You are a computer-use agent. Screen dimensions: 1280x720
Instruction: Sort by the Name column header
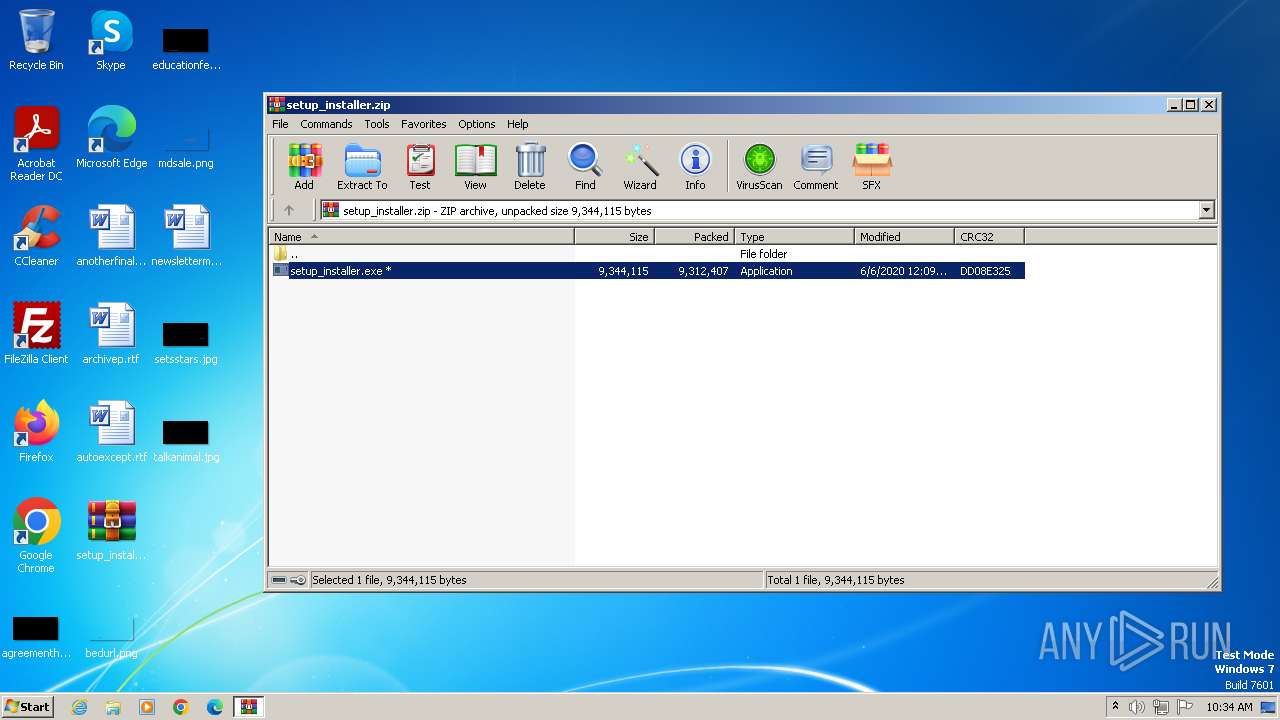[x=422, y=237]
